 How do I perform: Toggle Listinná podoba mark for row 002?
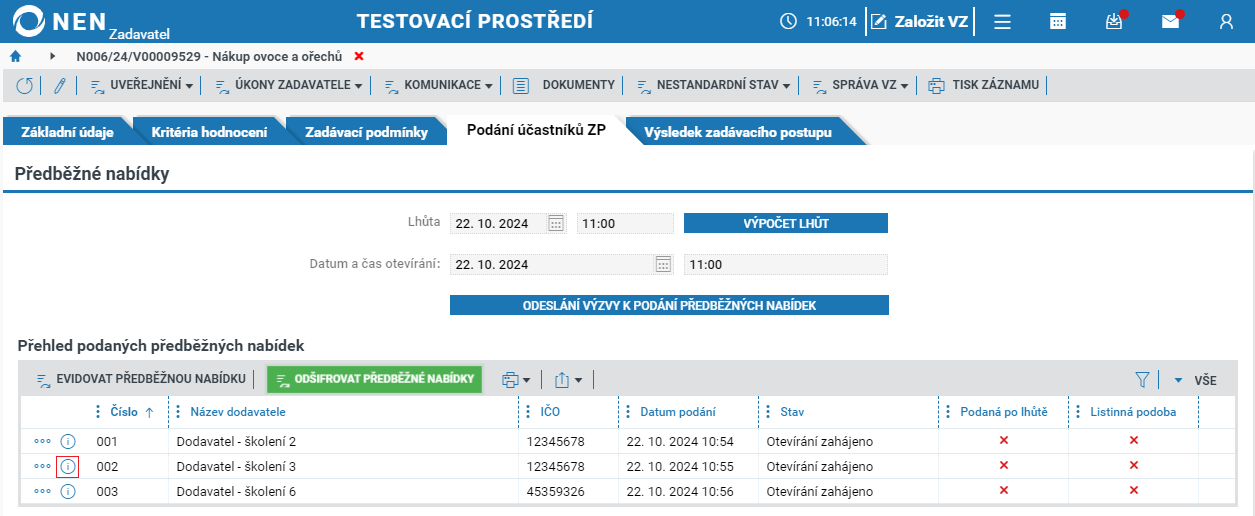[1134, 466]
